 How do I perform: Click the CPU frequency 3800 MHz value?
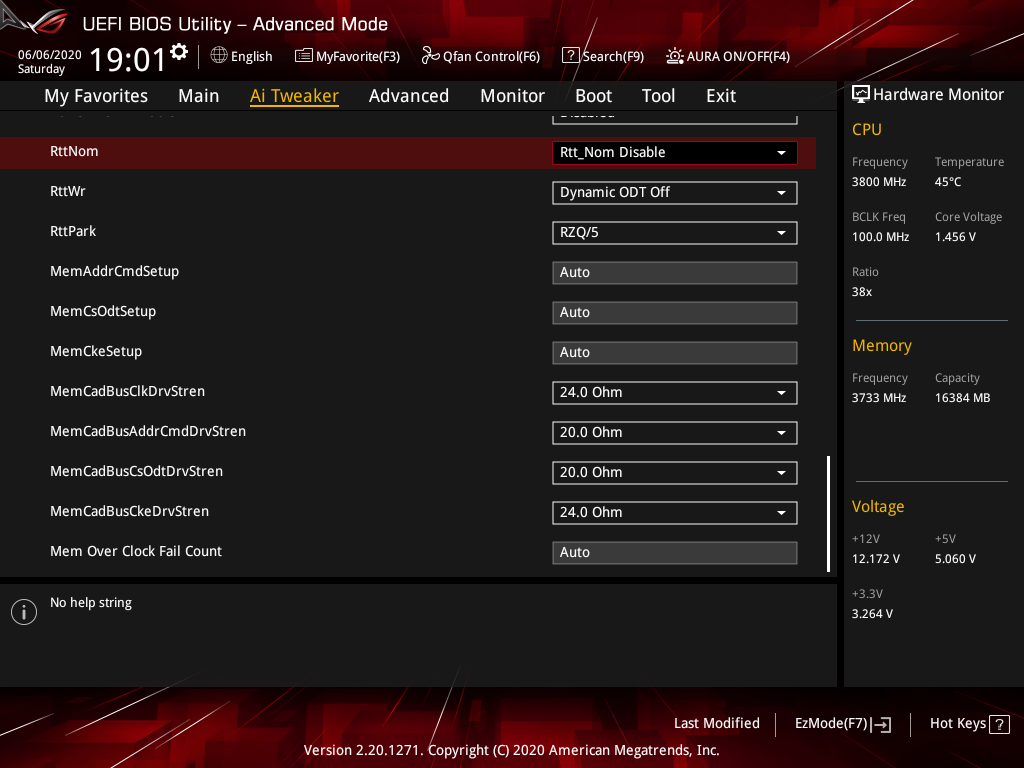pos(879,182)
